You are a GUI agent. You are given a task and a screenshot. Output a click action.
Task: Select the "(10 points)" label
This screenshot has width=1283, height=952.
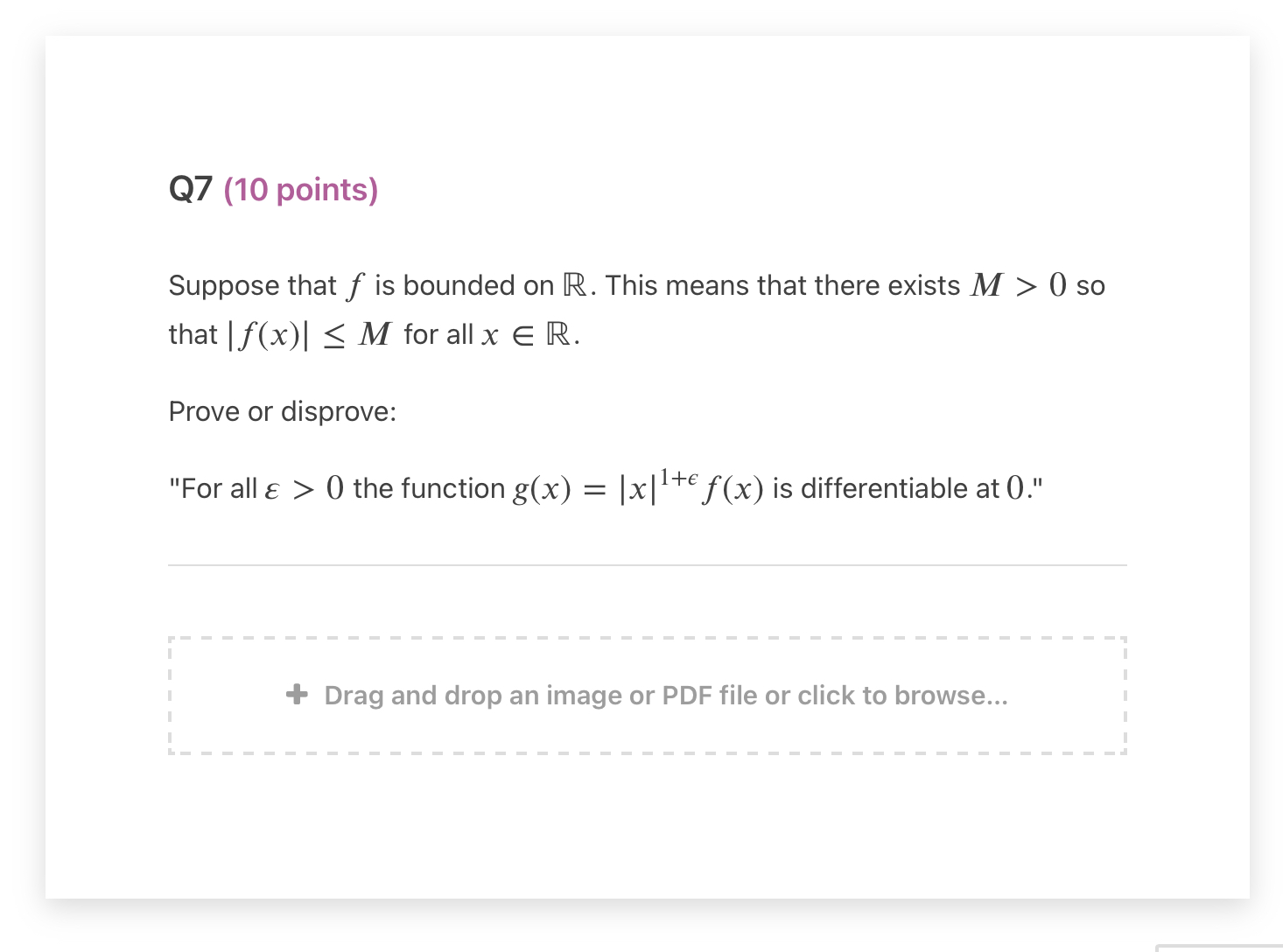pos(301,189)
